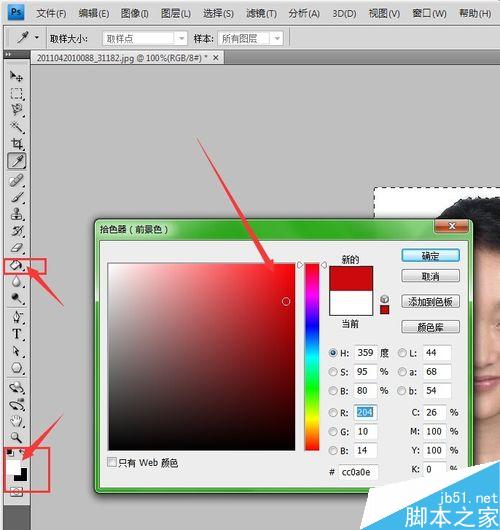This screenshot has width=500, height=530.
Task: Select the Crop tool
Action: 17,144
